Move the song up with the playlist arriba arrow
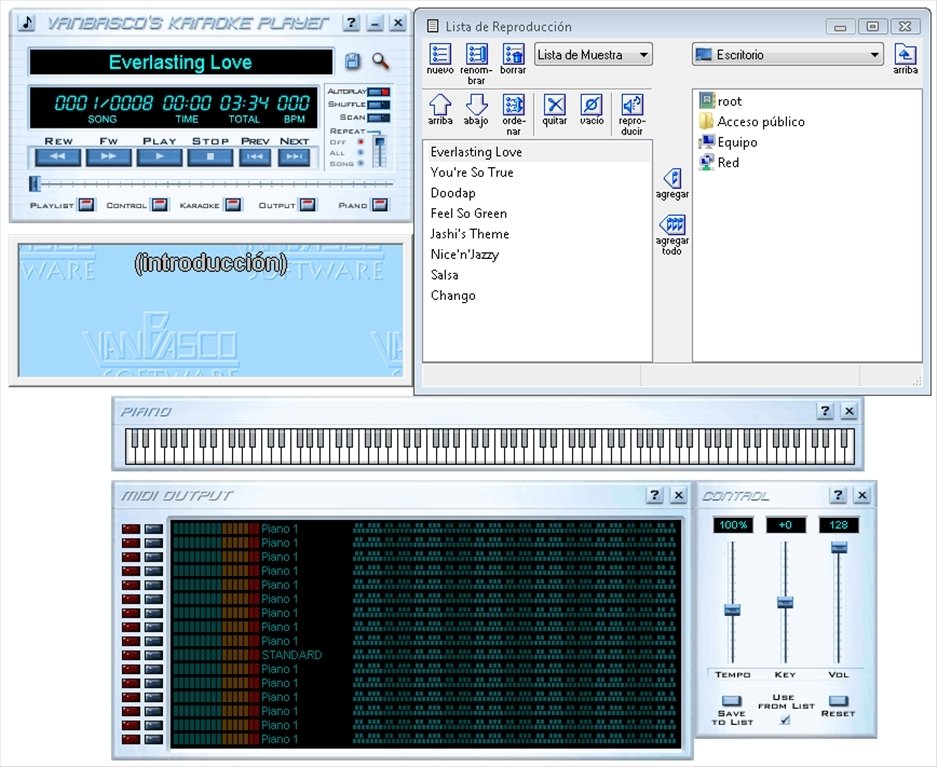This screenshot has height=767, width=937. pos(440,104)
